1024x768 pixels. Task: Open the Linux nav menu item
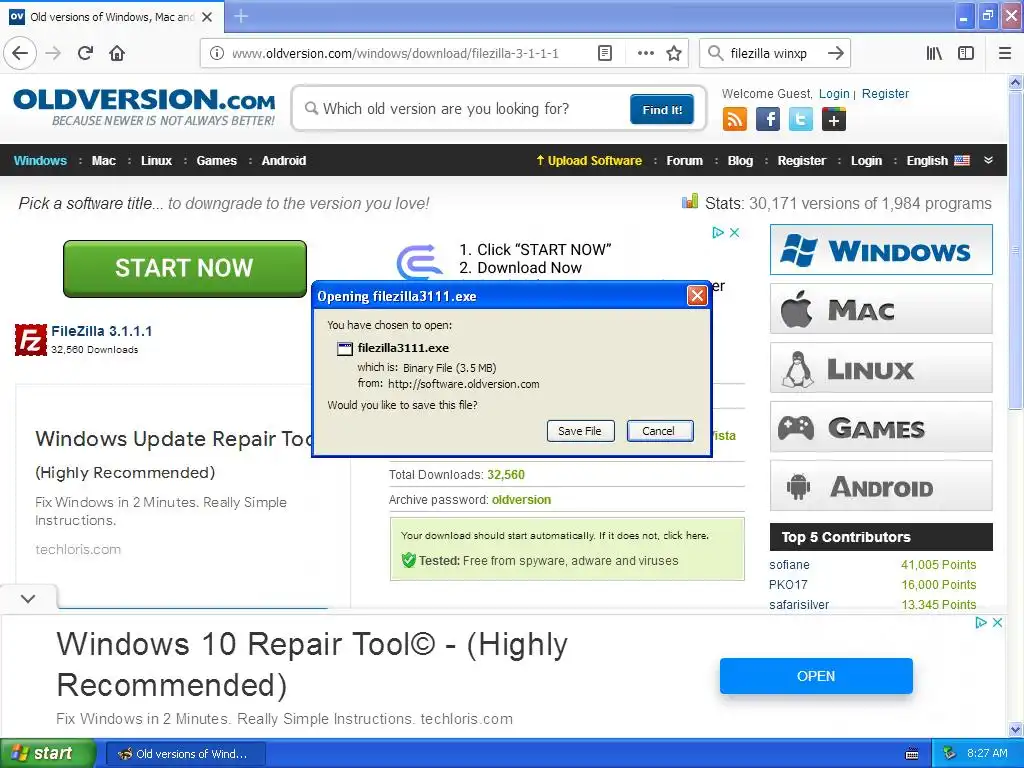156,161
